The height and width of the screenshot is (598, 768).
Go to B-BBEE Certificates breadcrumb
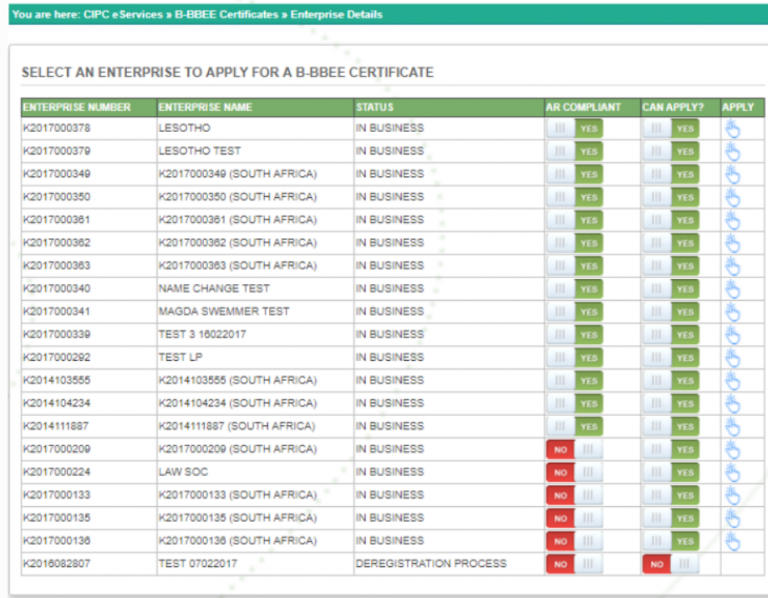[226, 15]
